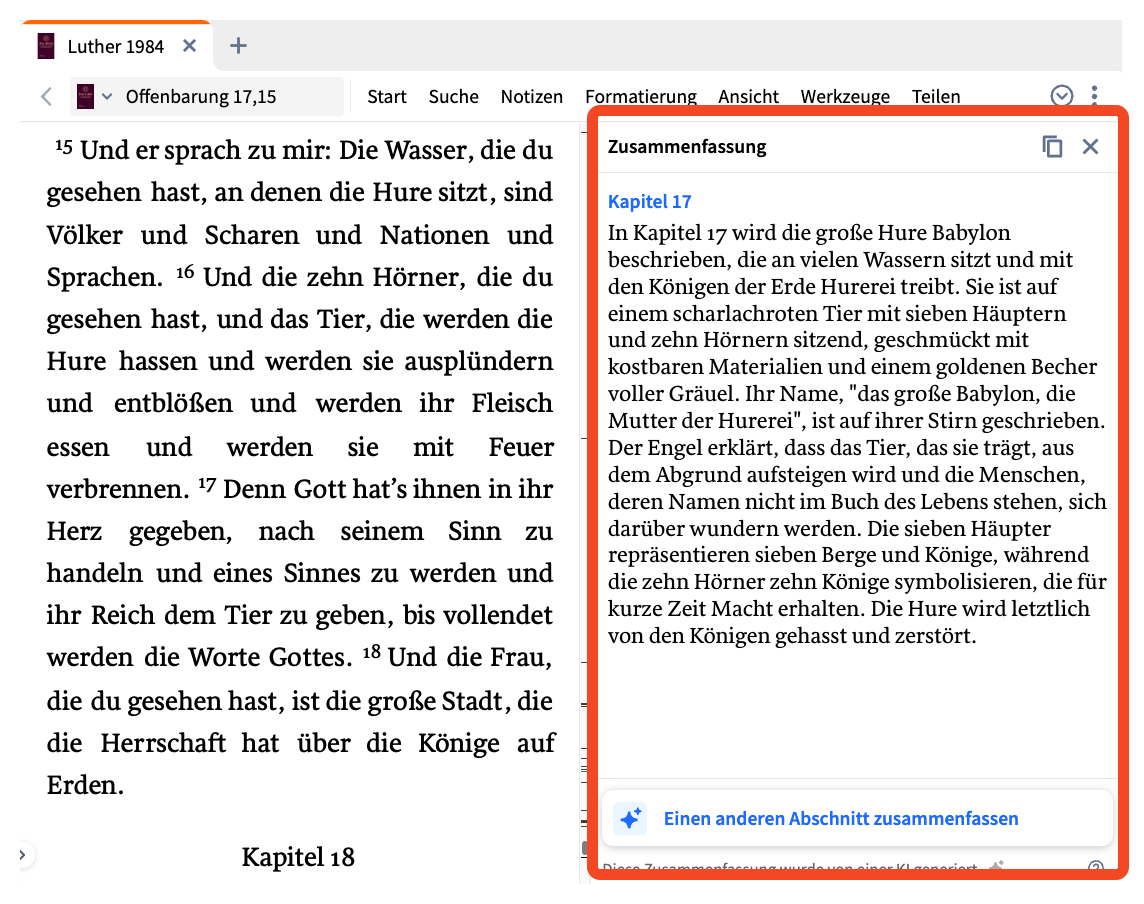Click Einen anderen Abschnitt zusammenfassen
The width and height of the screenshot is (1144, 904).
coord(857,819)
